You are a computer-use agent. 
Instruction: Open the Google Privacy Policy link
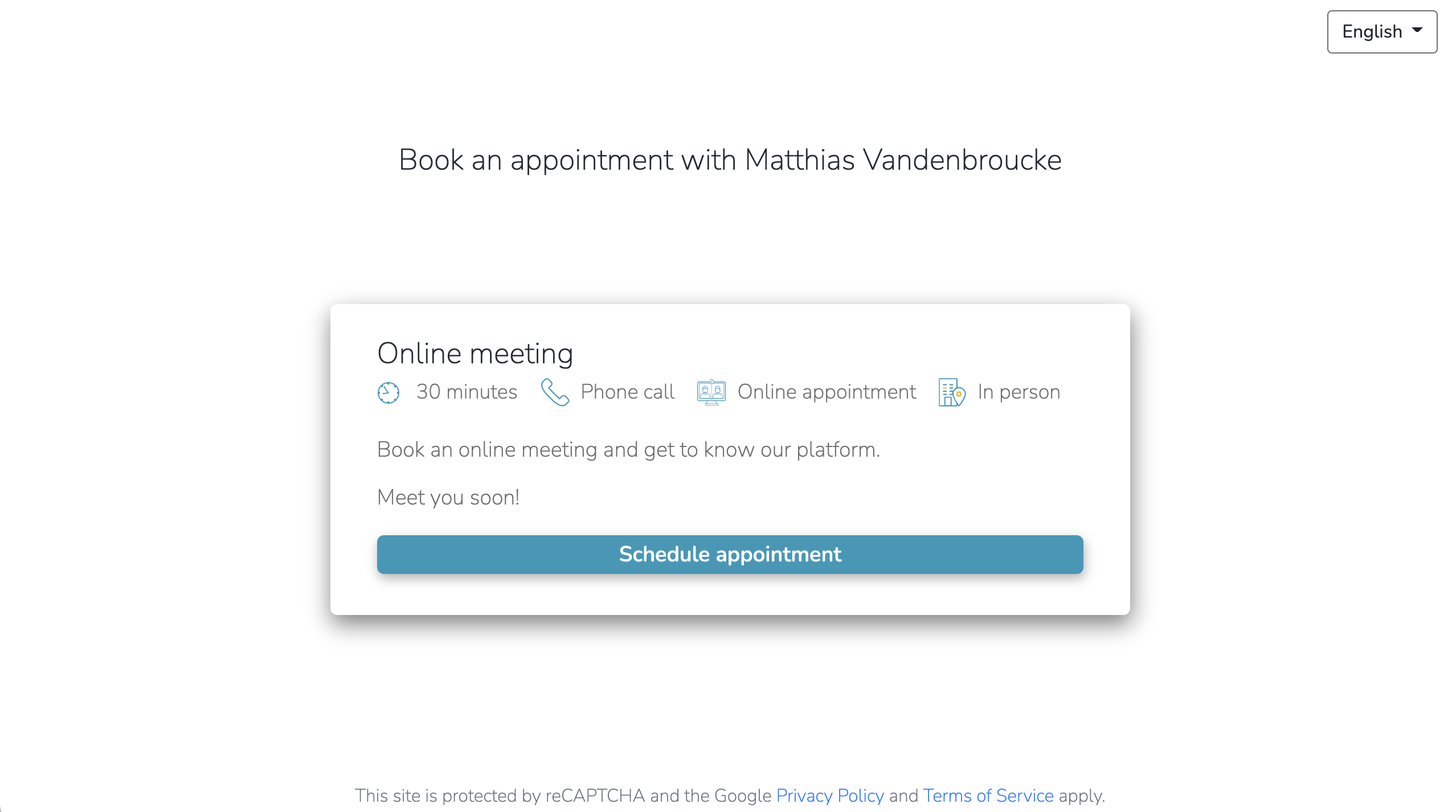point(830,795)
